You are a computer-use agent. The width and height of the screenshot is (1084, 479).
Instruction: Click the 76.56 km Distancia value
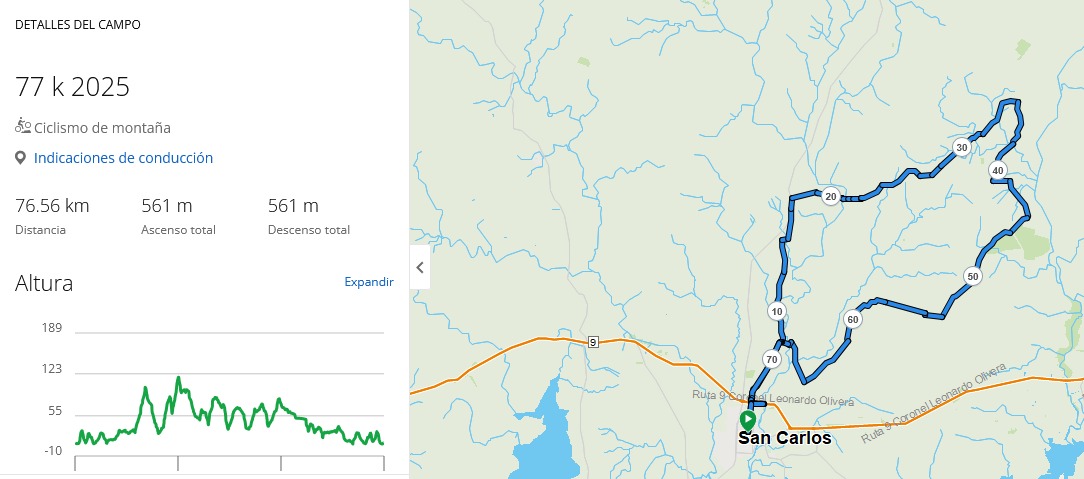pos(52,206)
